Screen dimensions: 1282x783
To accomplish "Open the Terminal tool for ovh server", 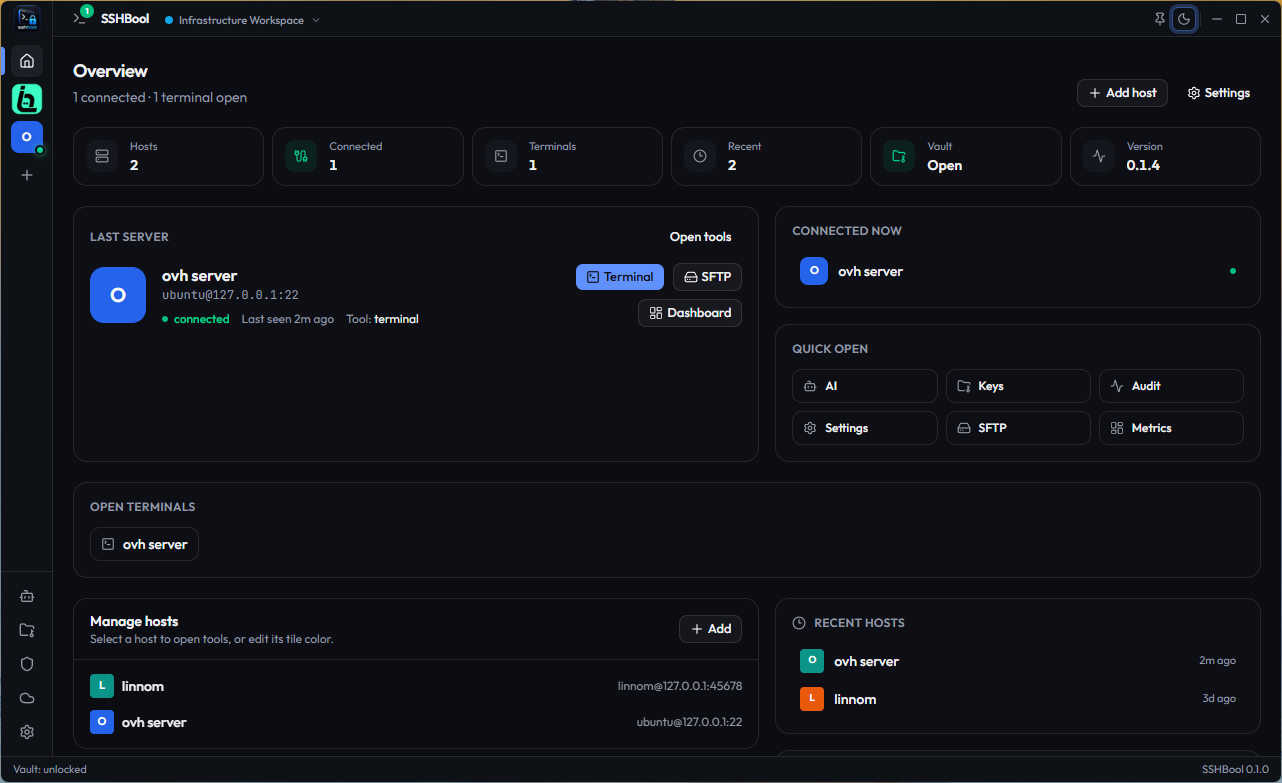I will 620,277.
